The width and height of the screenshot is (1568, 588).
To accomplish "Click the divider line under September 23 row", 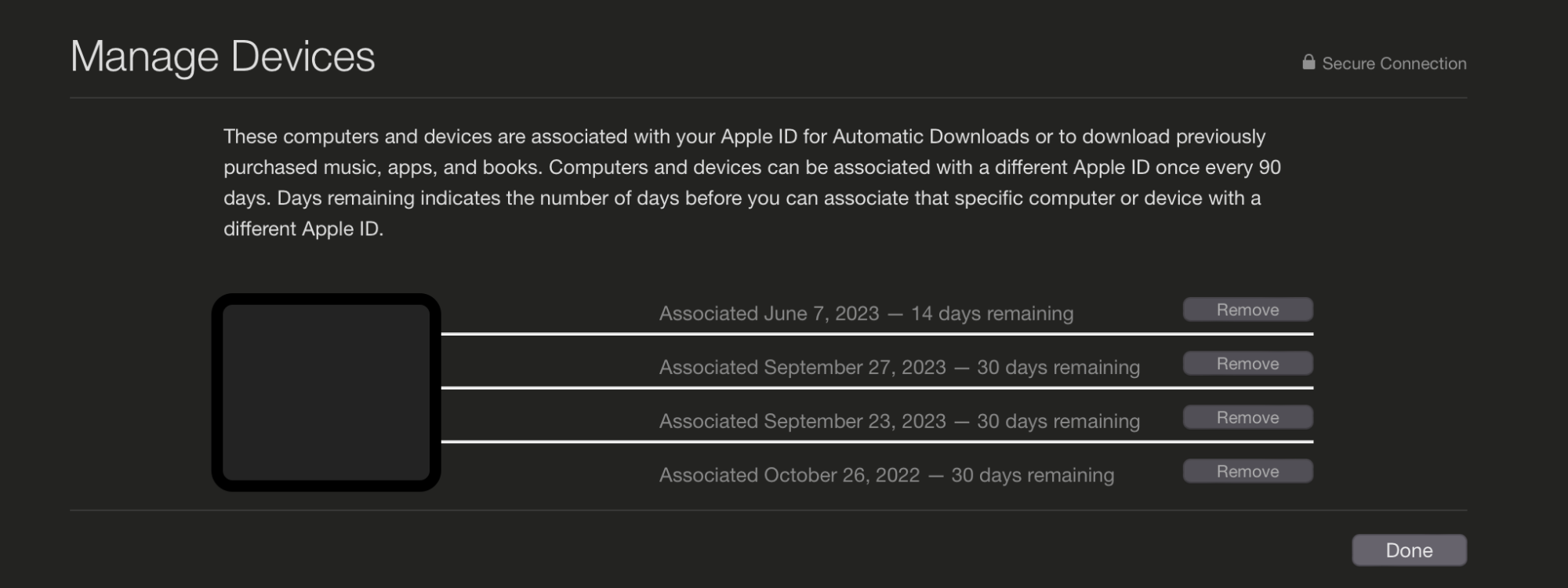I will pos(877,441).
